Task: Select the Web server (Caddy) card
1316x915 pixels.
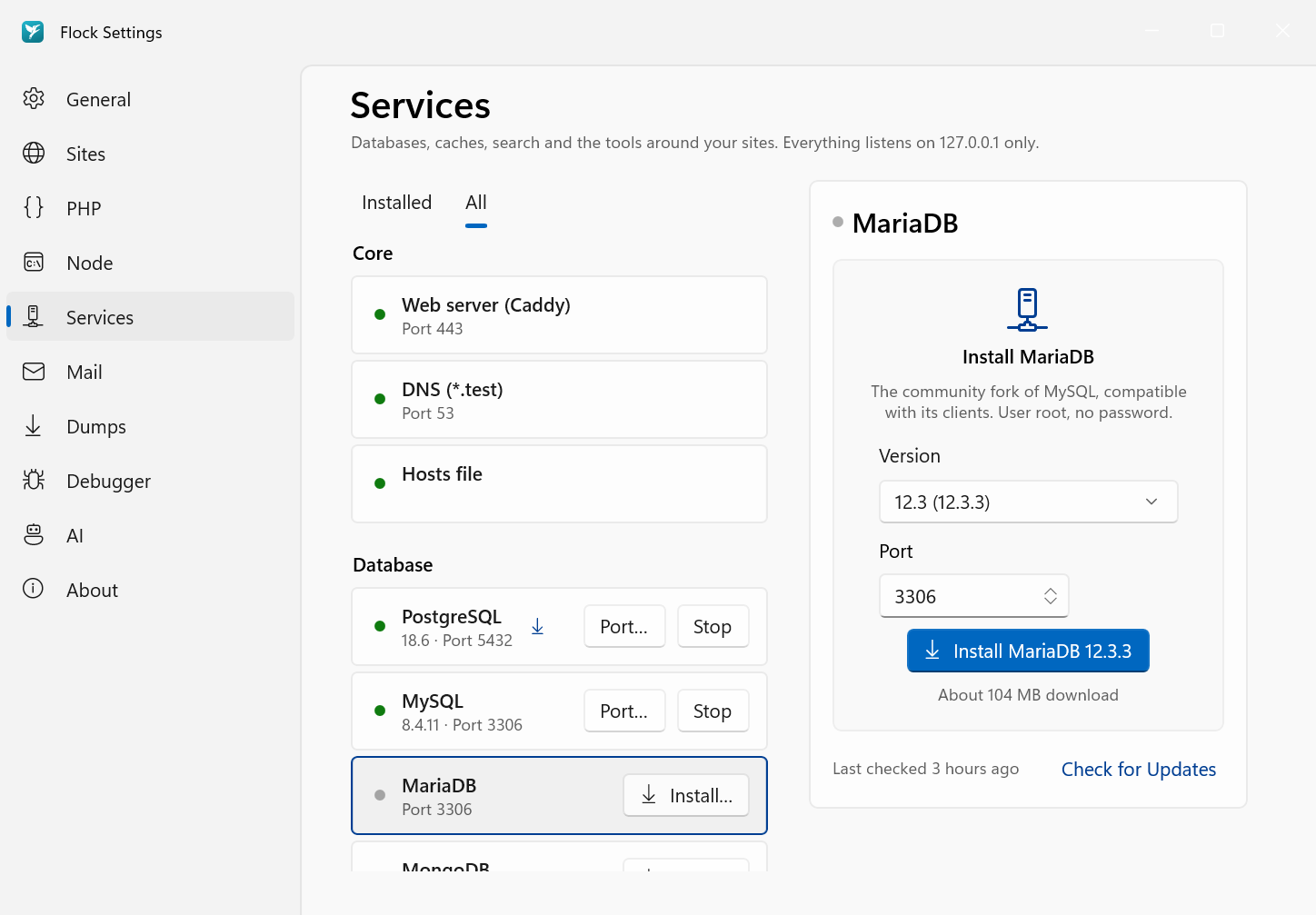Action: click(x=559, y=315)
